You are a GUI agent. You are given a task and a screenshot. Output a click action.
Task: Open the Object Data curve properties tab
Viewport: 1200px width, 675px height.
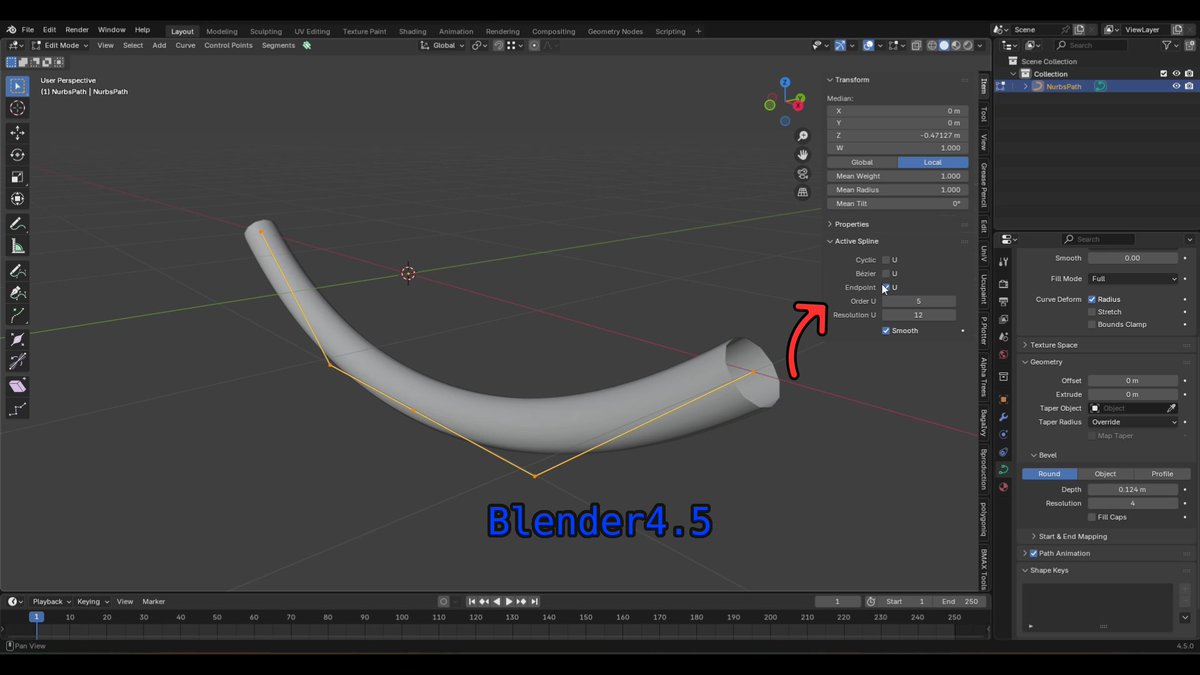(x=1003, y=470)
